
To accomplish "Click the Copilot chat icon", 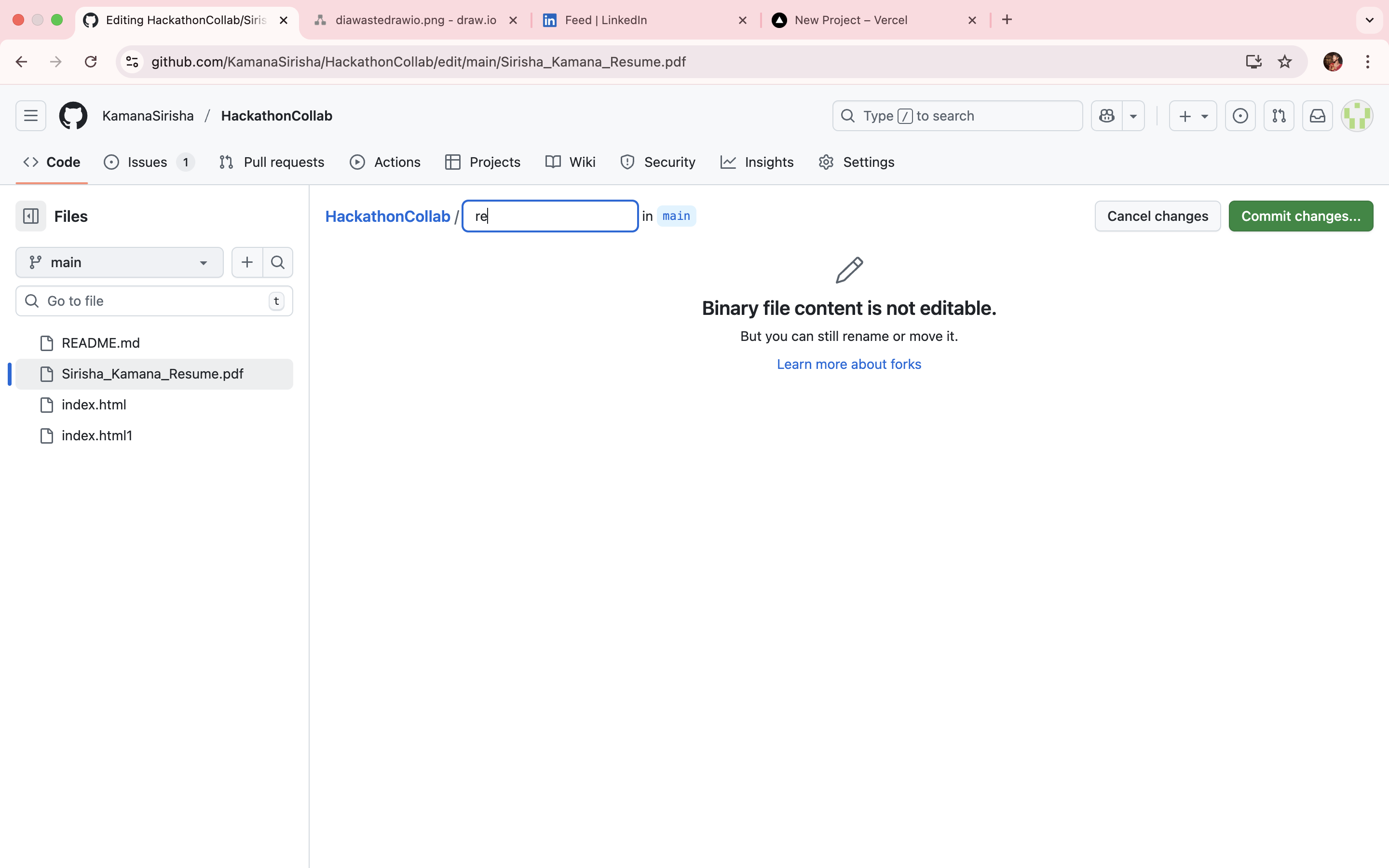I will tap(1106, 116).
